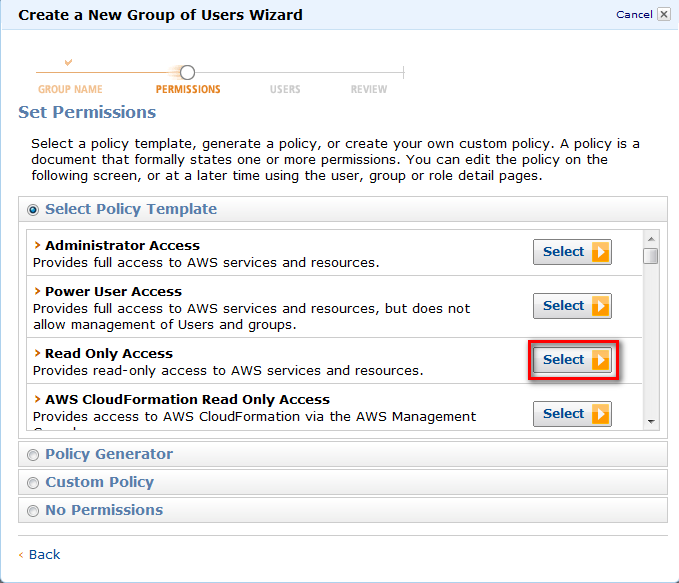
Task: Click orange arrow on Power User Select
Action: click(x=601, y=306)
